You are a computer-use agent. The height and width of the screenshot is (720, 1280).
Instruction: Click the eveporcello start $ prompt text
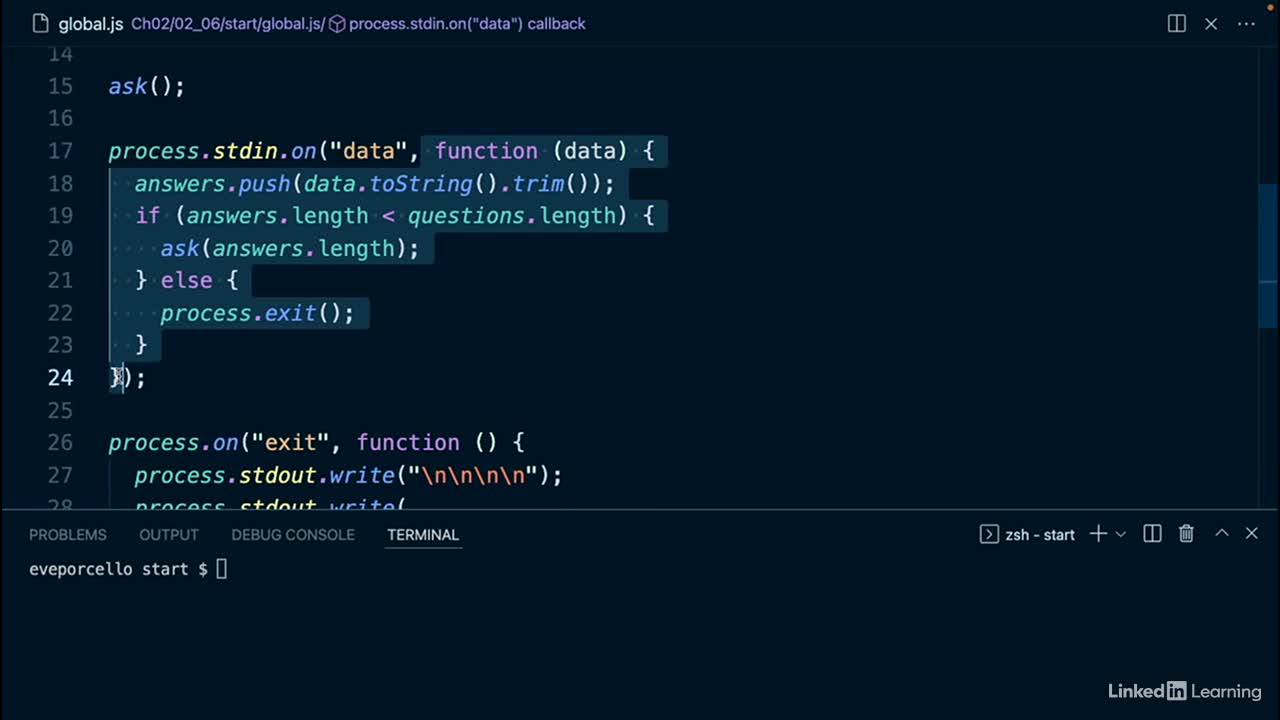118,569
